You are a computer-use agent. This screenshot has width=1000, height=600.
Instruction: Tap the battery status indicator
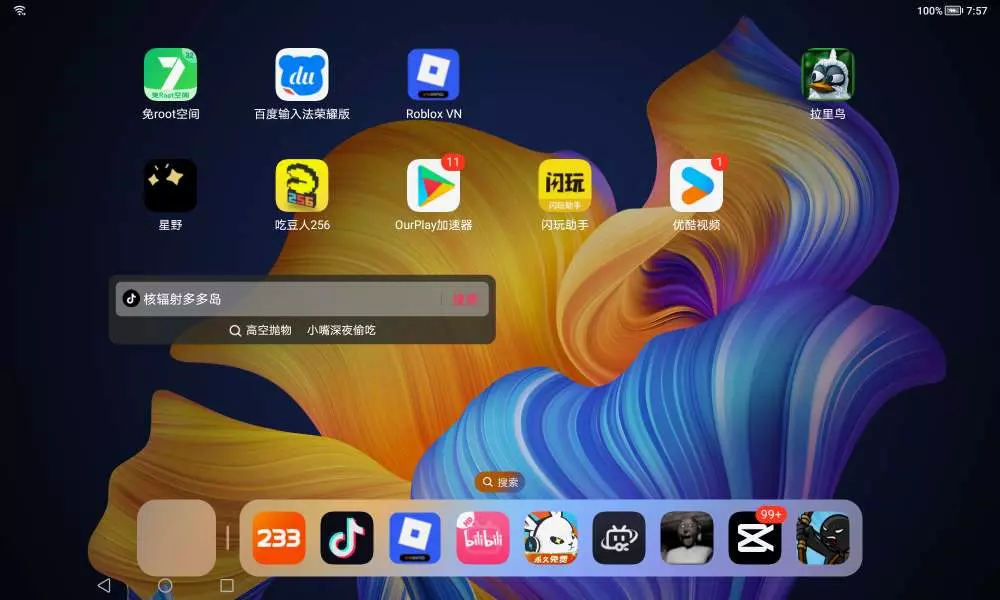tap(953, 11)
